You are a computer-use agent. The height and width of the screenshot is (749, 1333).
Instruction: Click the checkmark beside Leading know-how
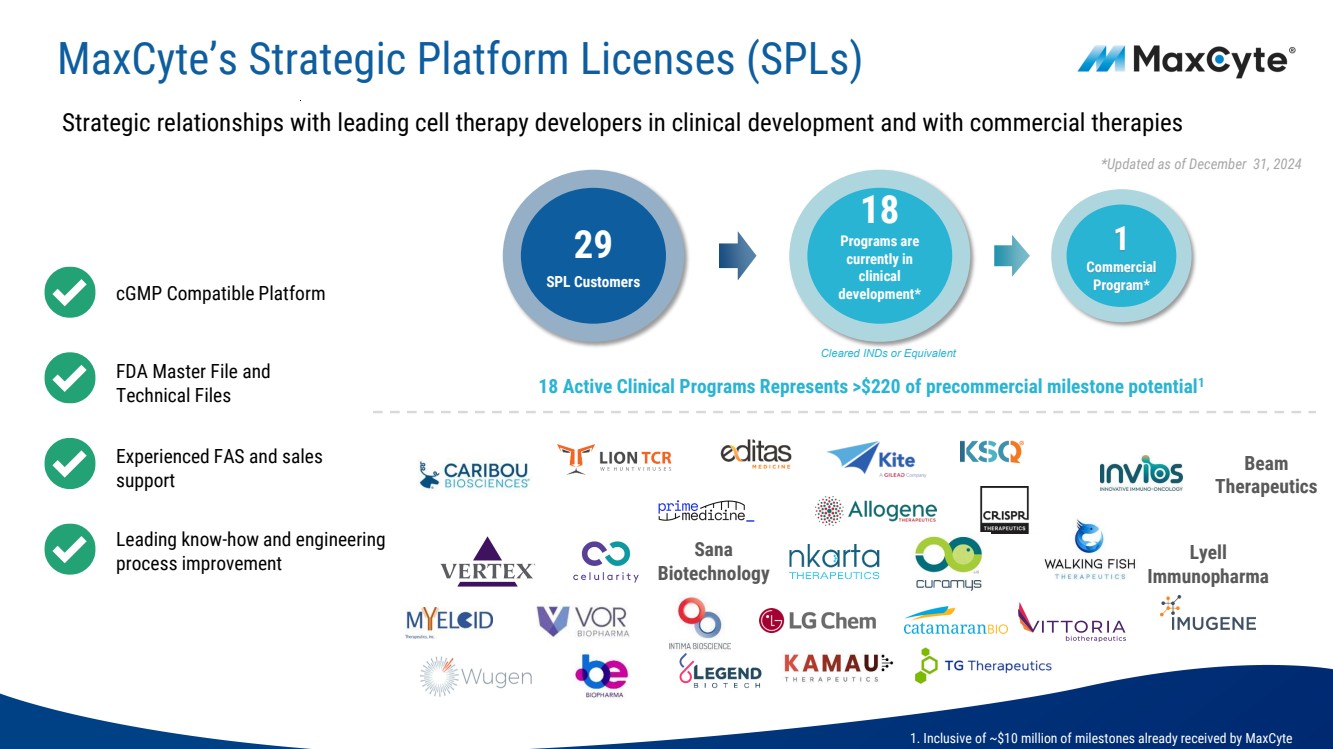coord(70,550)
